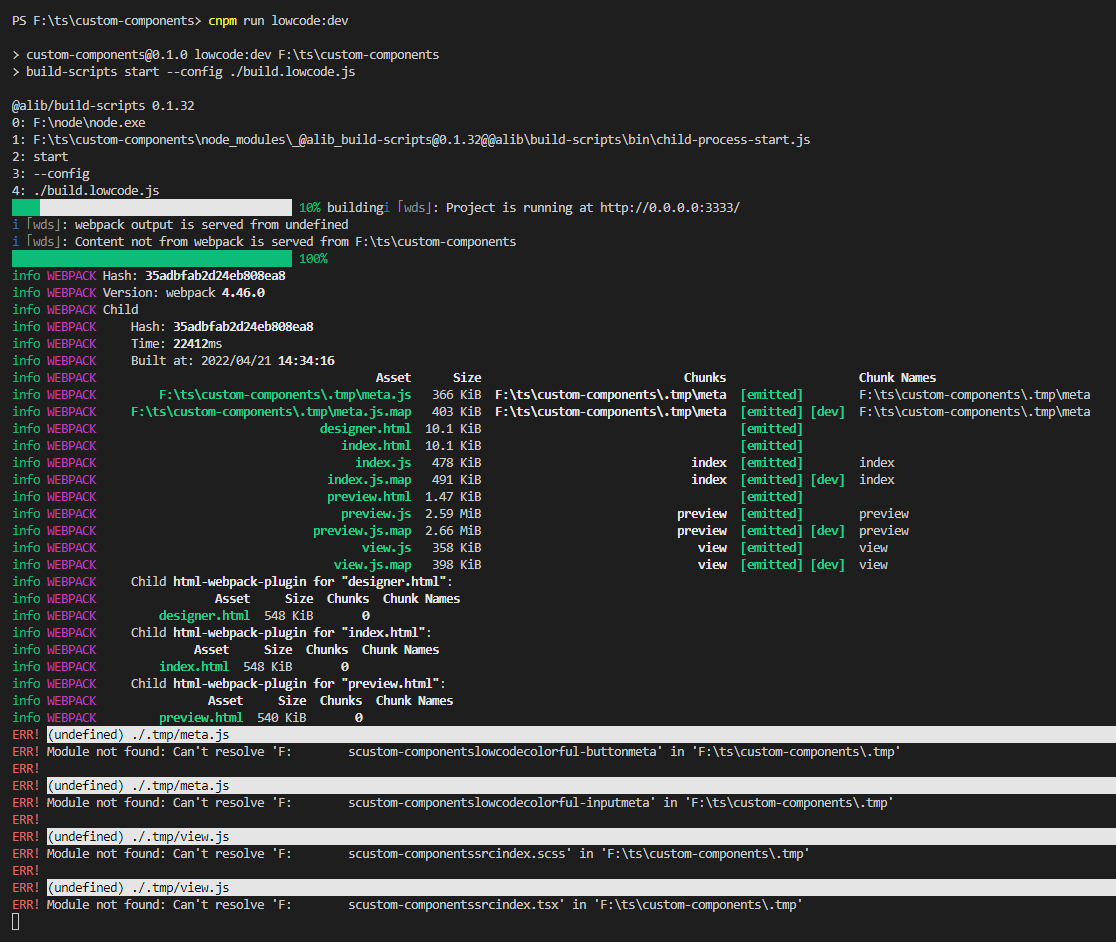Click the 100% completed progress bar
This screenshot has width=1116, height=942.
point(152,258)
